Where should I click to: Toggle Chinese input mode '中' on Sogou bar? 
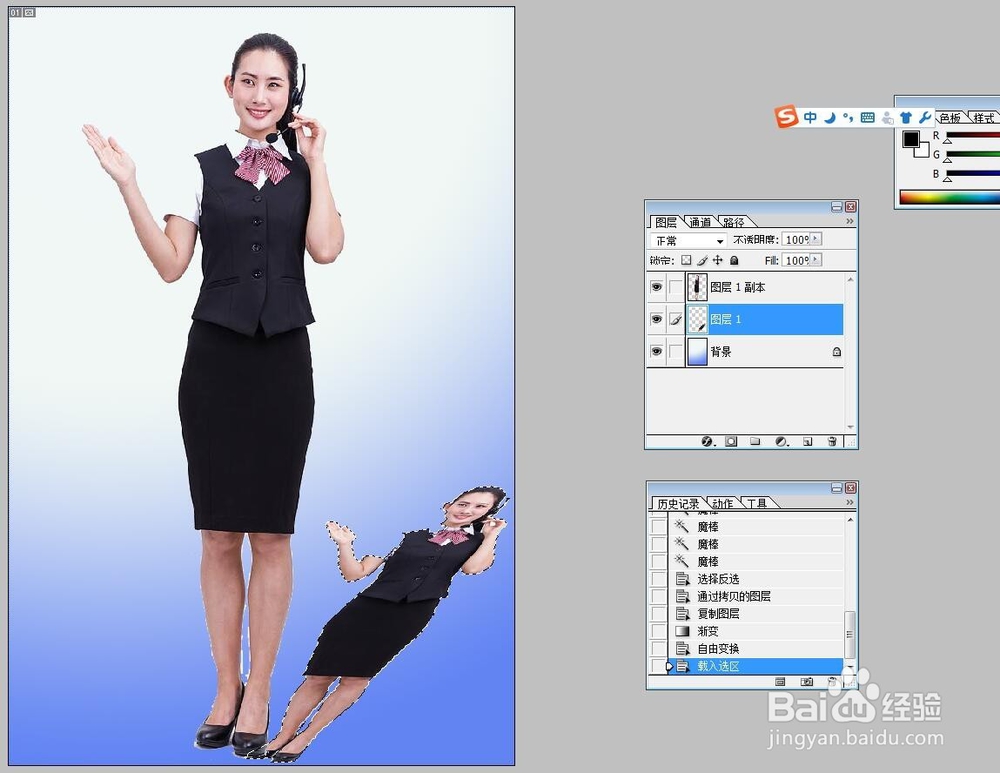pyautogui.click(x=810, y=117)
